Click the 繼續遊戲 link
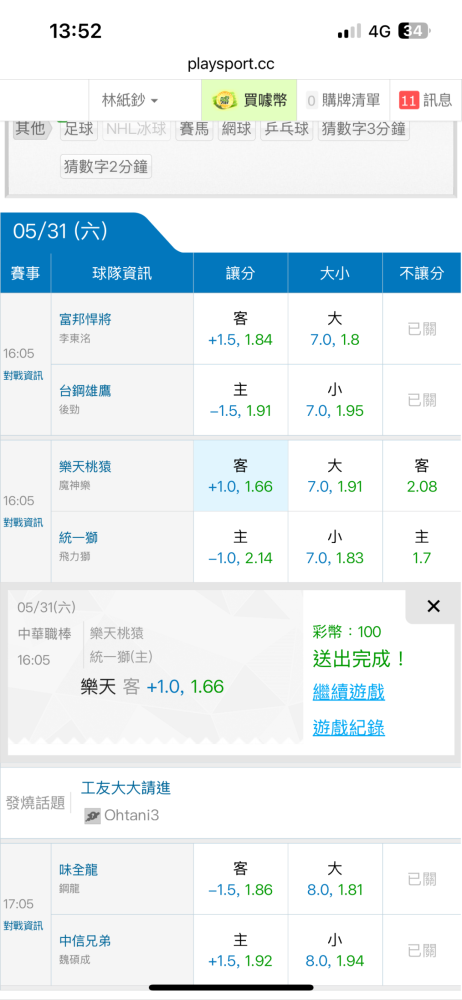This screenshot has height=1000, width=462. point(348,692)
